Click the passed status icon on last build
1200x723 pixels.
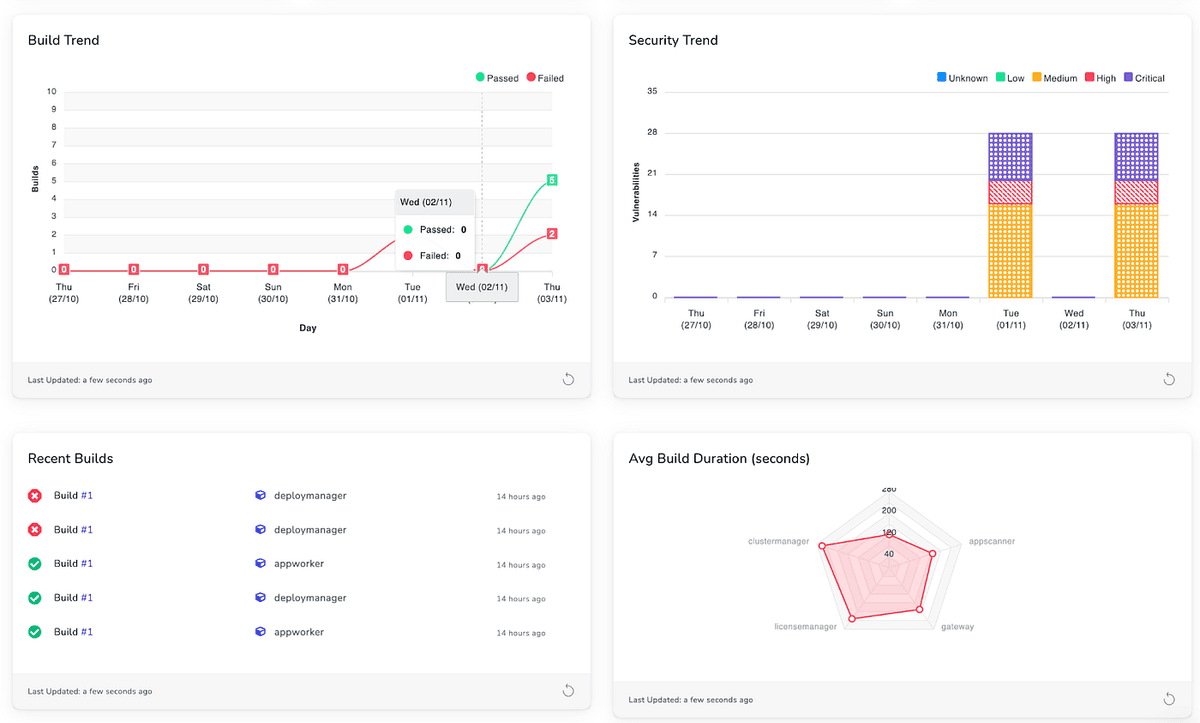point(35,631)
